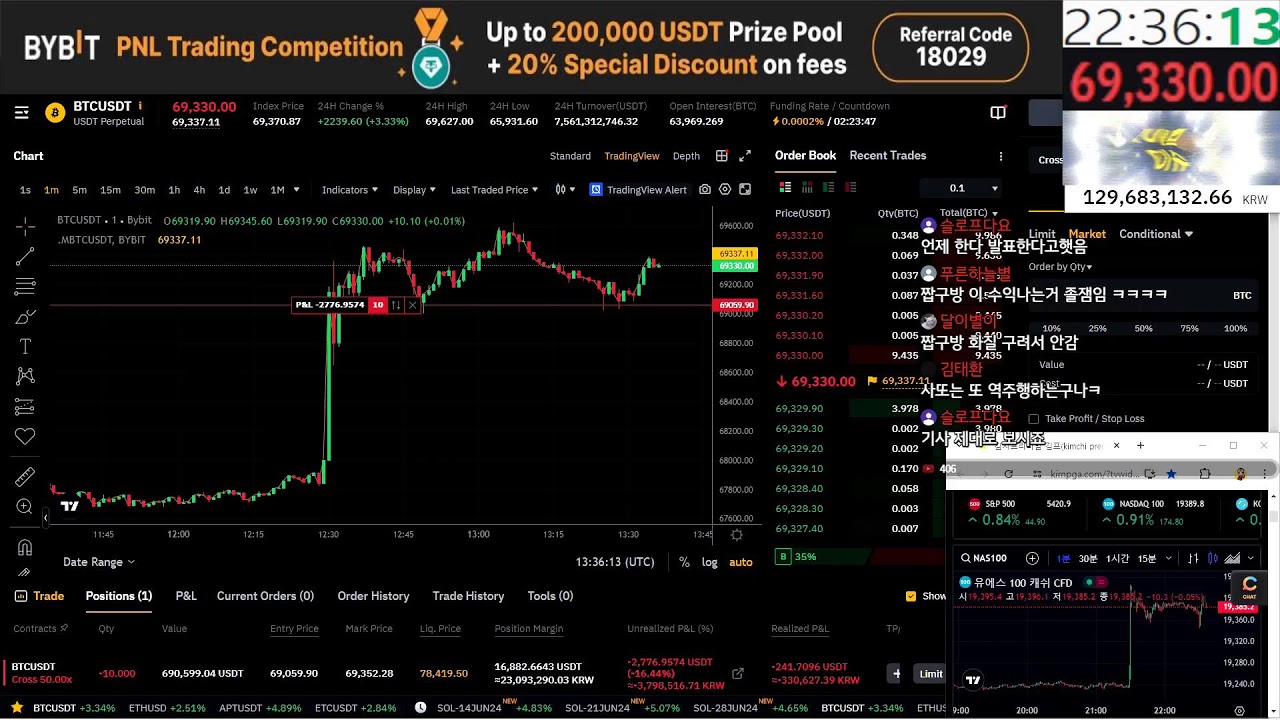Switch chart to TradingView view
This screenshot has height=720, width=1280.
632,156
